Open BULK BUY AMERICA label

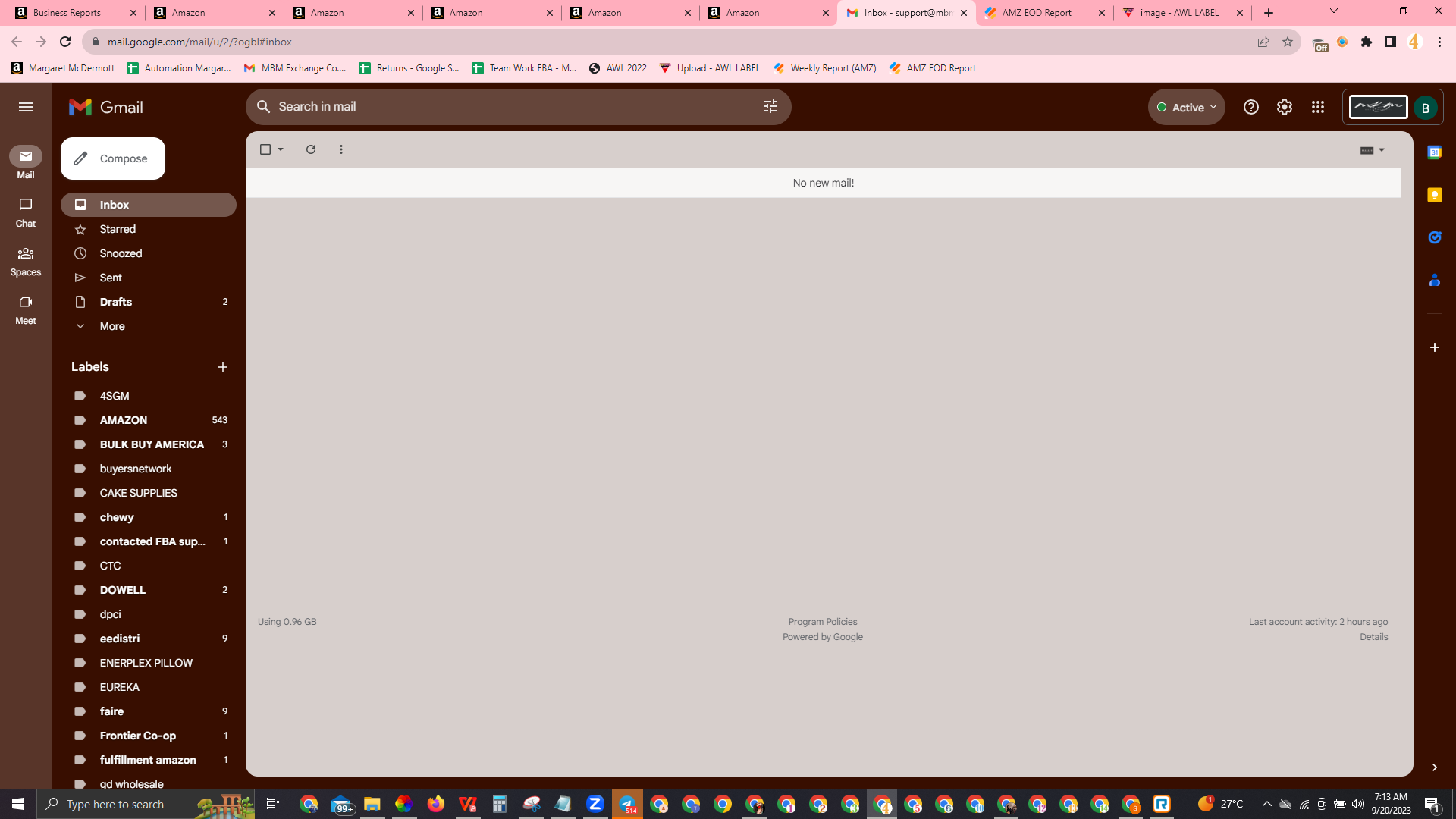tap(149, 444)
